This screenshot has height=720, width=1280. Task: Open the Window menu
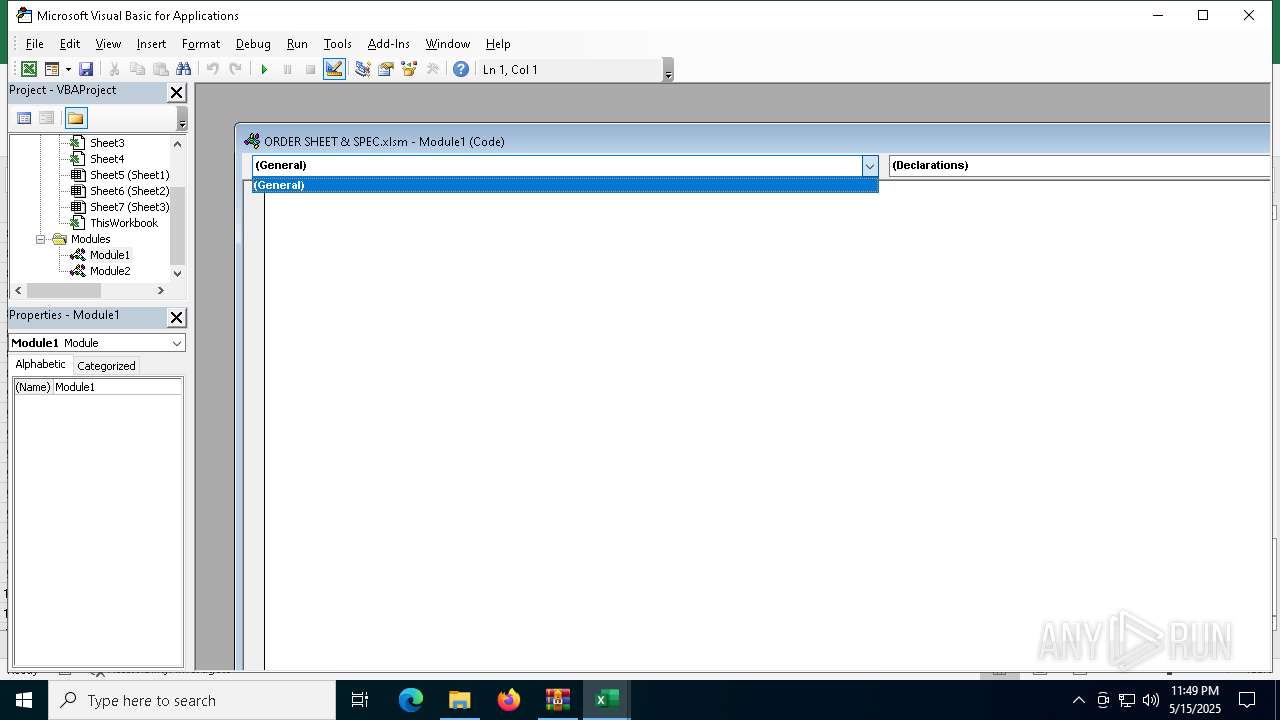[x=448, y=44]
